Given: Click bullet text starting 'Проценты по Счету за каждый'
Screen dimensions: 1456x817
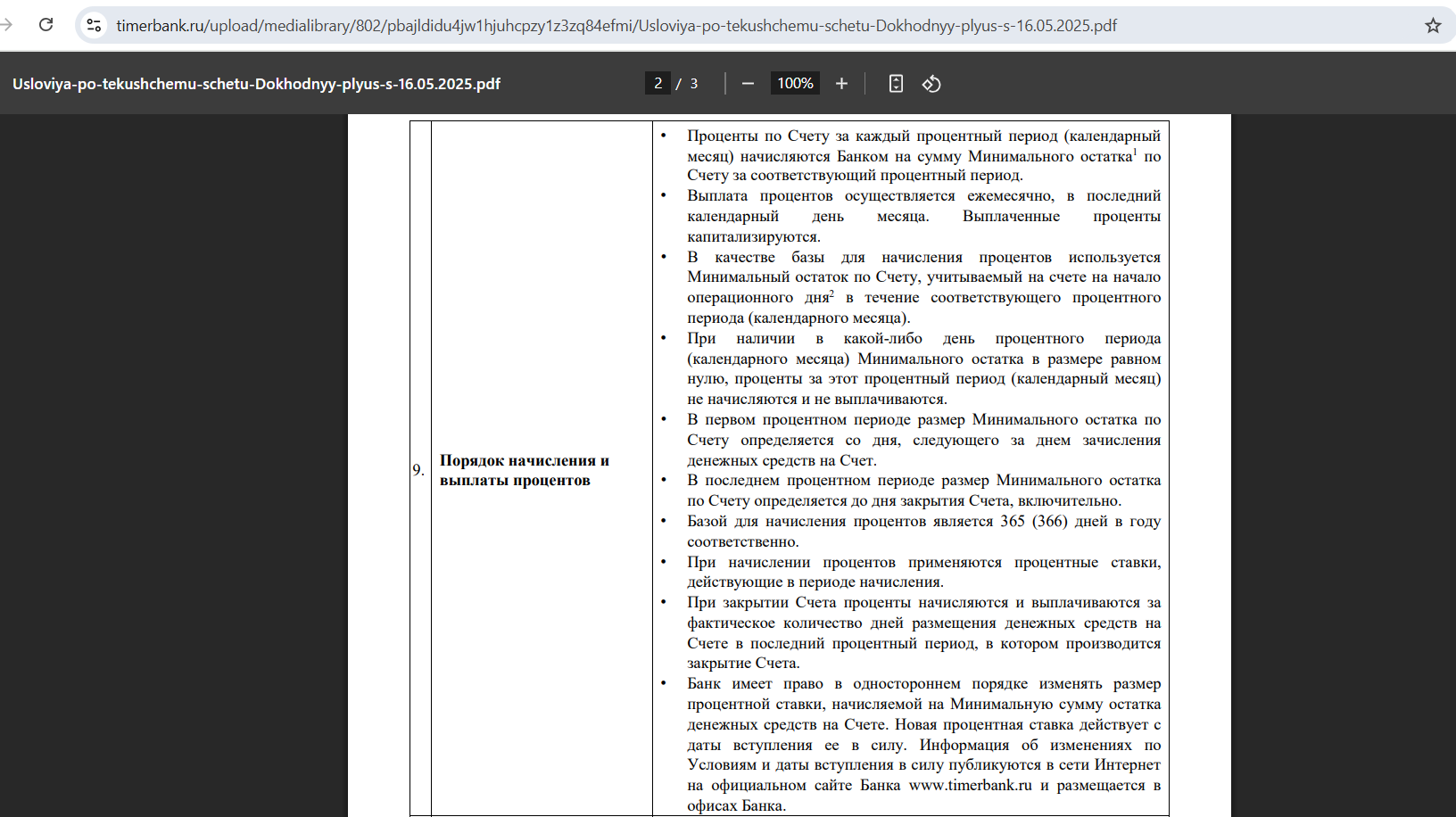Looking at the screenshot, I should pyautogui.click(x=924, y=155).
